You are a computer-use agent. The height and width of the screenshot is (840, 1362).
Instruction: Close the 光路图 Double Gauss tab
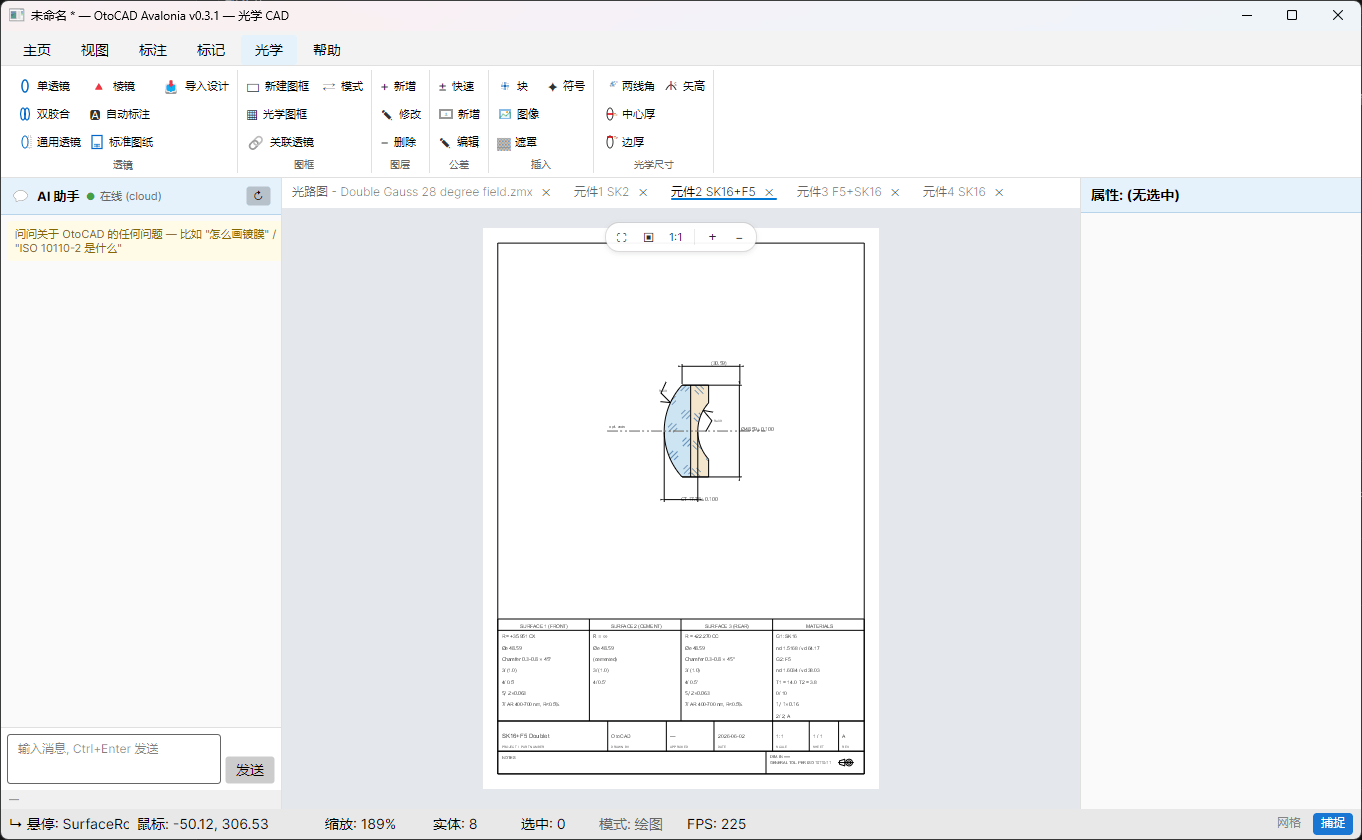coord(546,192)
